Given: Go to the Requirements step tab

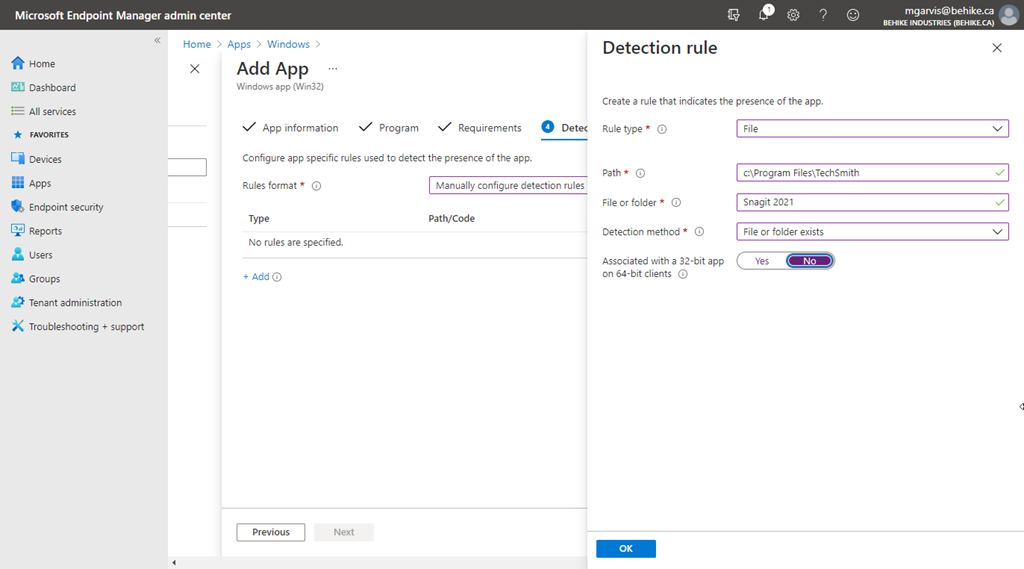Looking at the screenshot, I should coord(480,128).
